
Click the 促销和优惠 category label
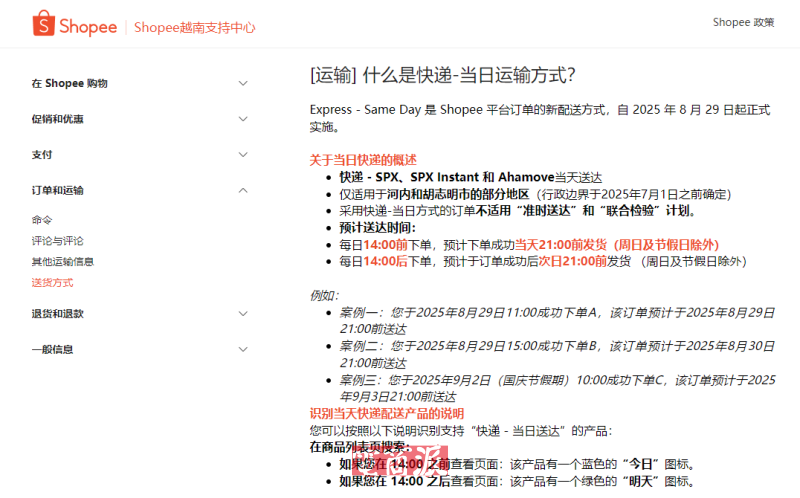[57, 119]
